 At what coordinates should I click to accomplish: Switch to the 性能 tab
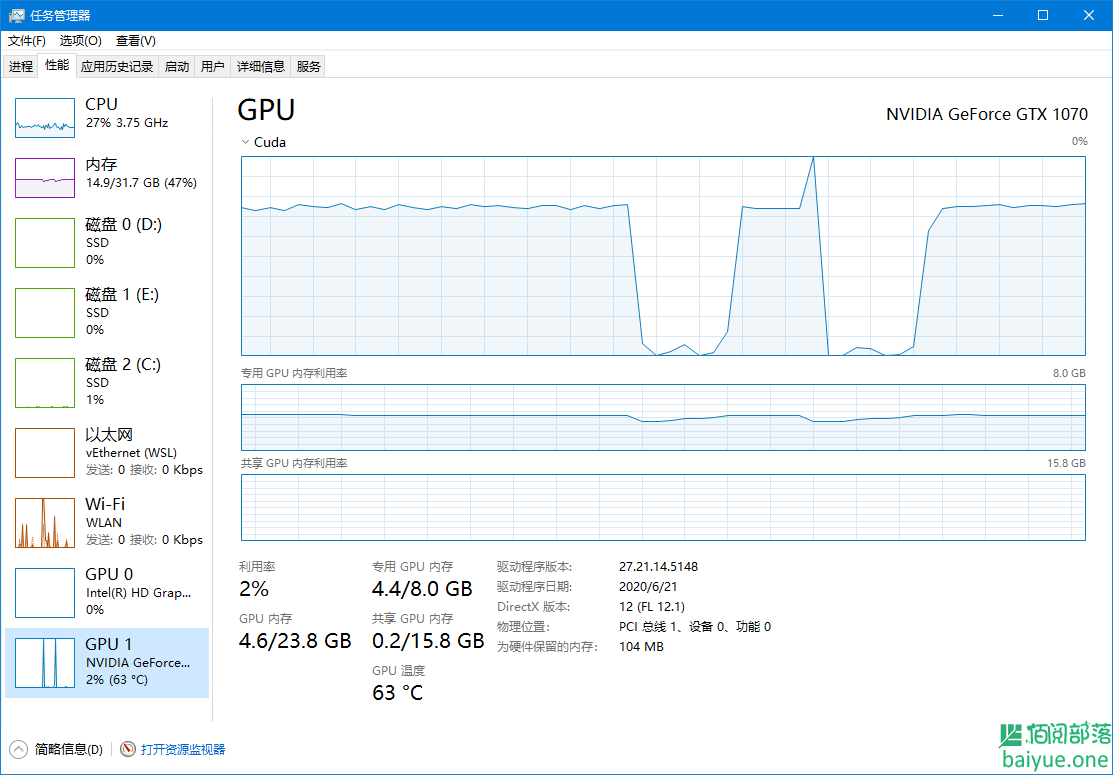tap(57, 65)
